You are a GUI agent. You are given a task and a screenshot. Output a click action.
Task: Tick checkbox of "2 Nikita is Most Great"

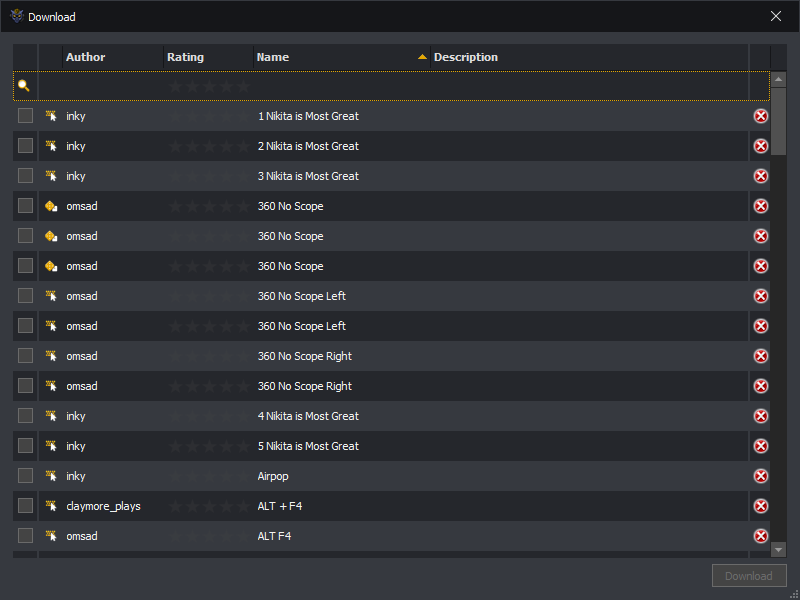26,146
